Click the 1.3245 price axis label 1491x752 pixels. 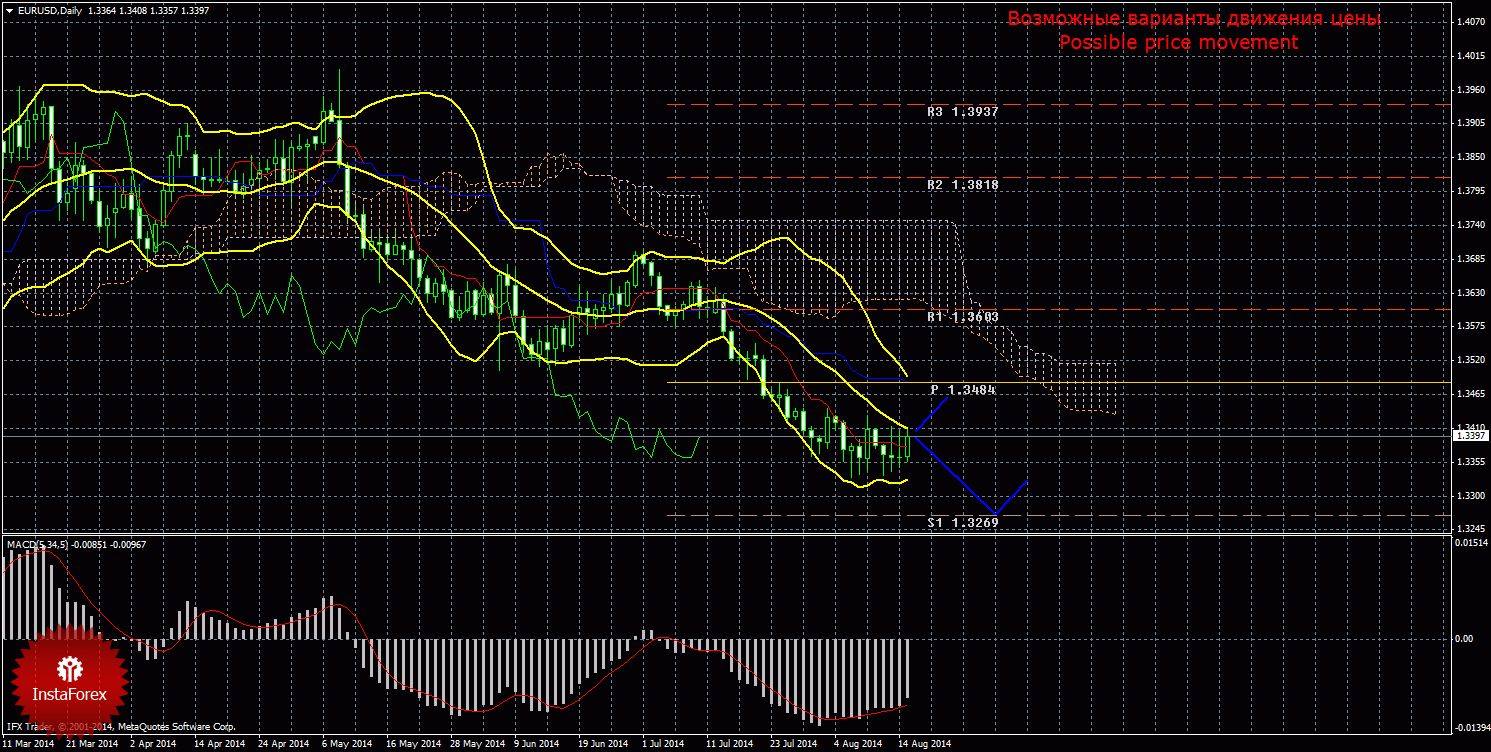(x=1471, y=530)
